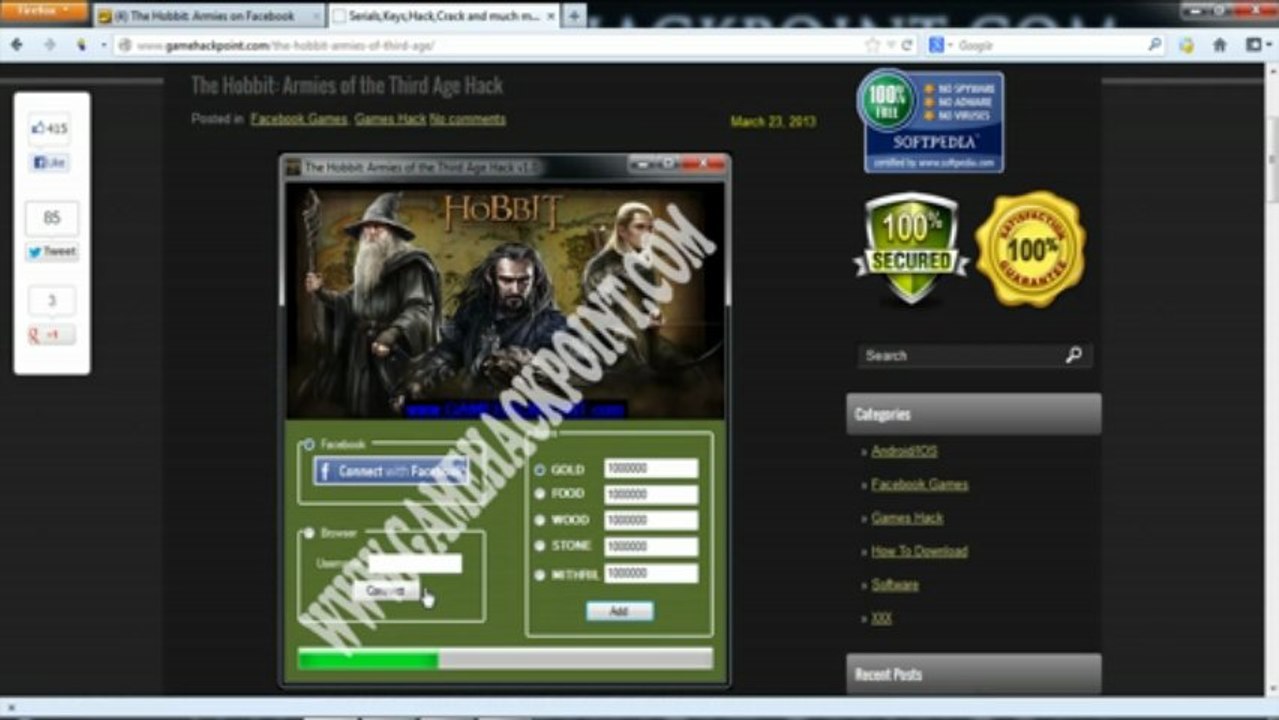1279x720 pixels.
Task: Go to the browser Home page icon
Action: 1220,45
